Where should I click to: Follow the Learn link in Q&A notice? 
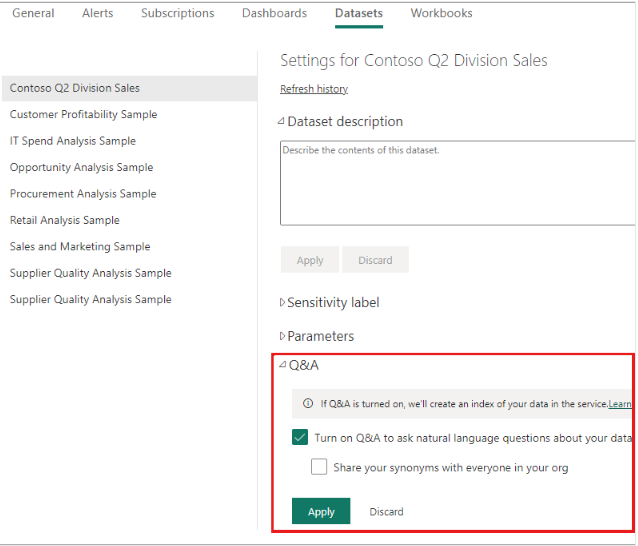[620, 404]
